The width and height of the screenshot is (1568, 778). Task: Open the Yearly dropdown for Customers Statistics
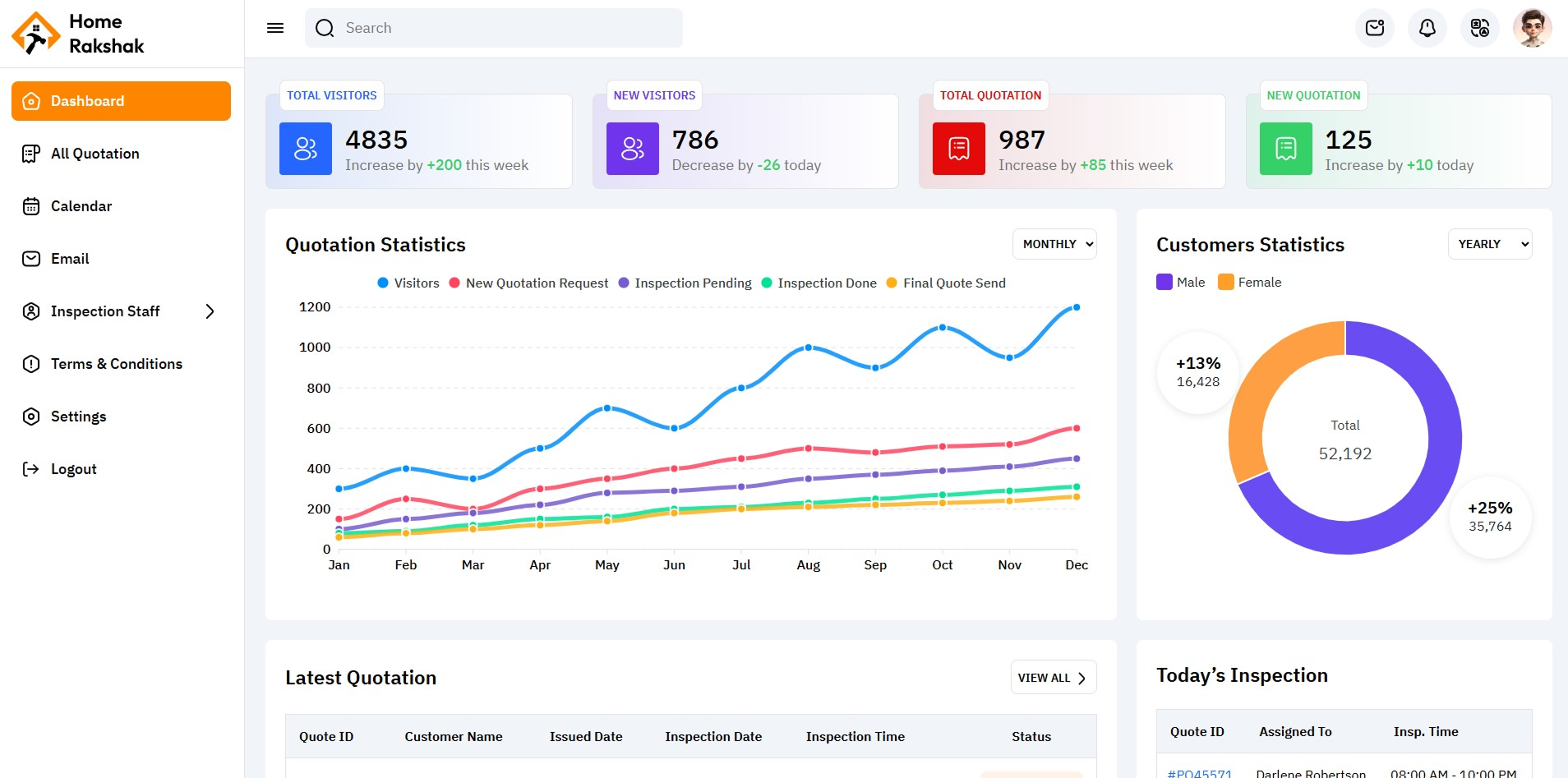click(x=1489, y=244)
